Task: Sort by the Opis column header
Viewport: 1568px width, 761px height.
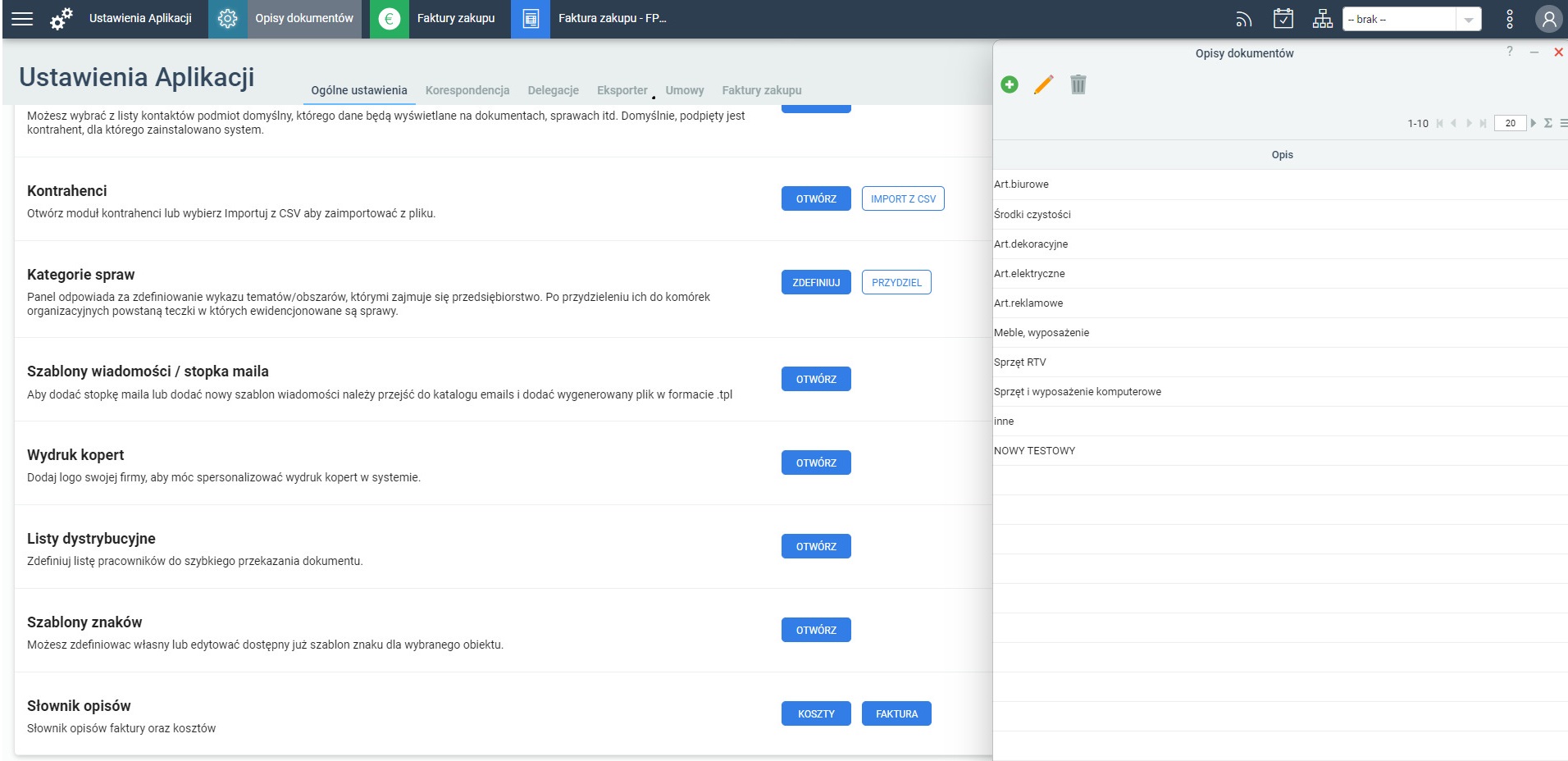Action: 1282,154
